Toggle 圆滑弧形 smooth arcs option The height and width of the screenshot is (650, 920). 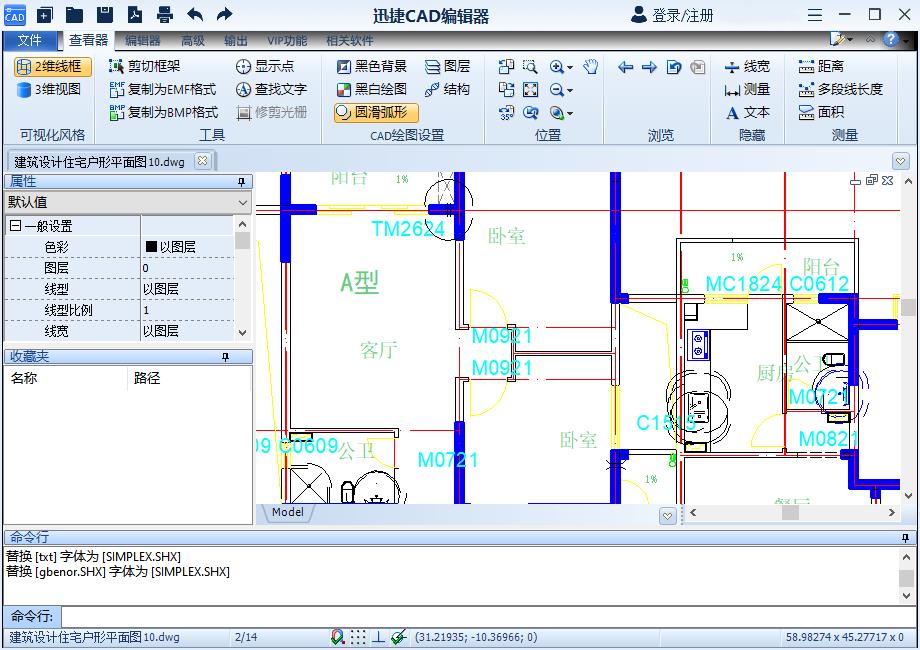(x=376, y=112)
